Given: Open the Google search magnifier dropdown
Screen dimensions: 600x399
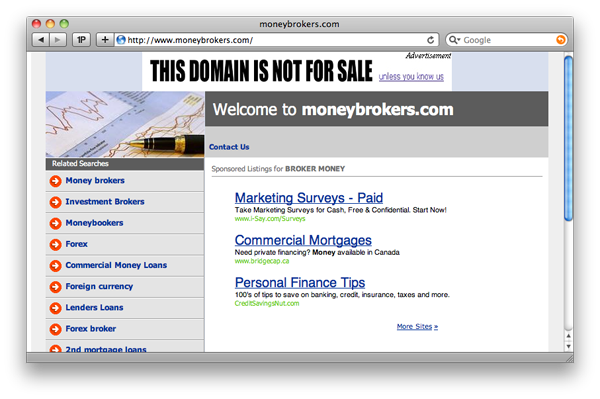Looking at the screenshot, I should pos(454,40).
